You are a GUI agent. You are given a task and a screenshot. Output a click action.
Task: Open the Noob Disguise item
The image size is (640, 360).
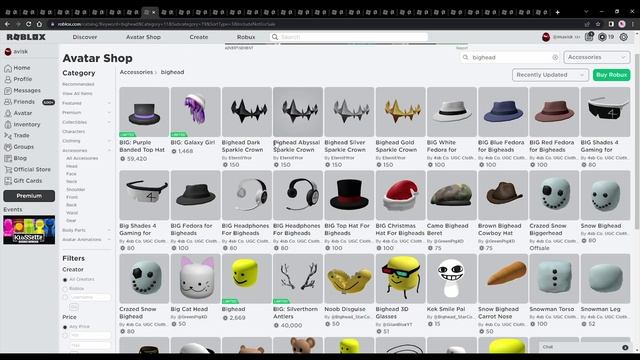tap(349, 290)
